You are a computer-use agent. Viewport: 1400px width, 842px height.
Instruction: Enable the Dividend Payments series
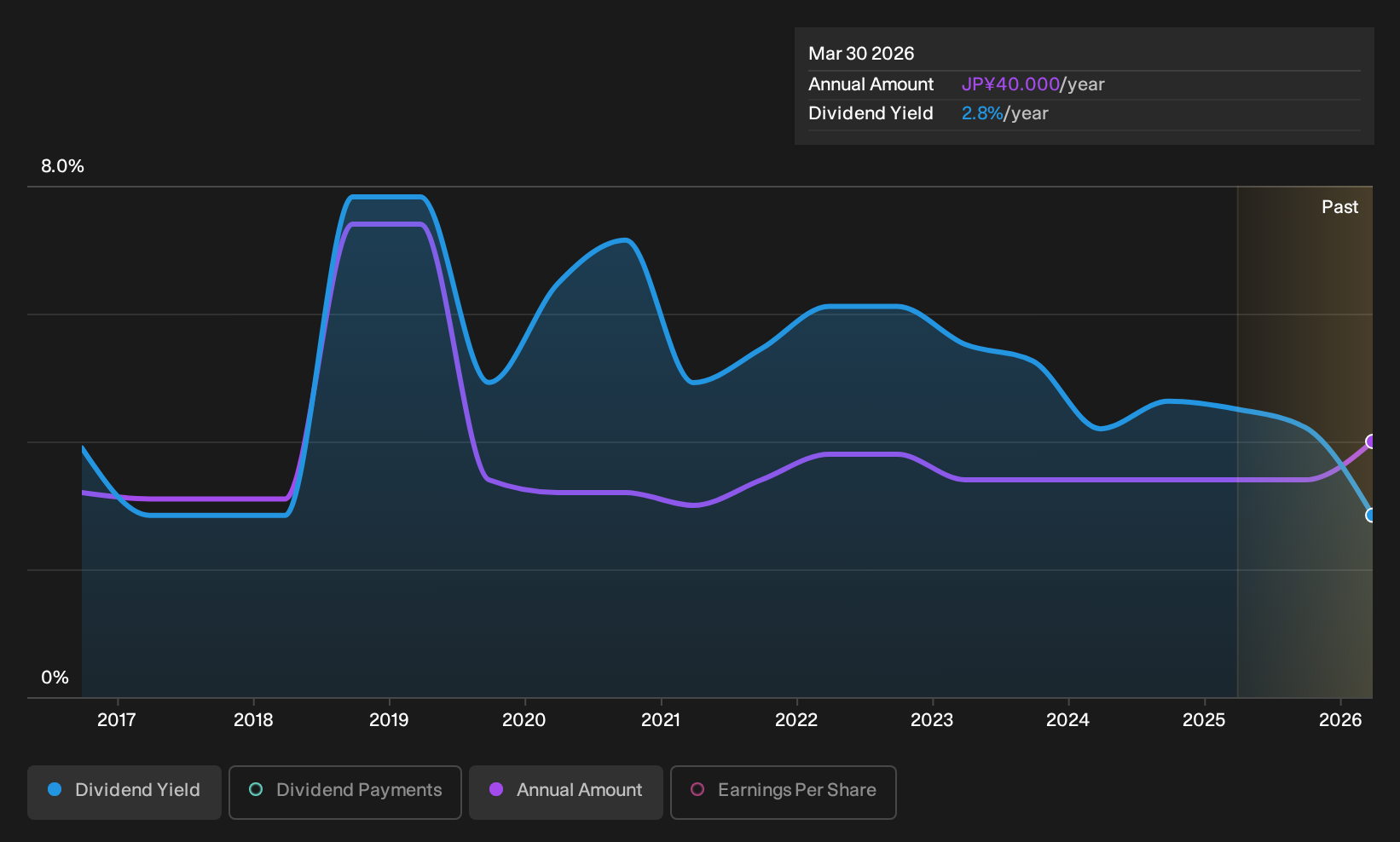point(345,792)
